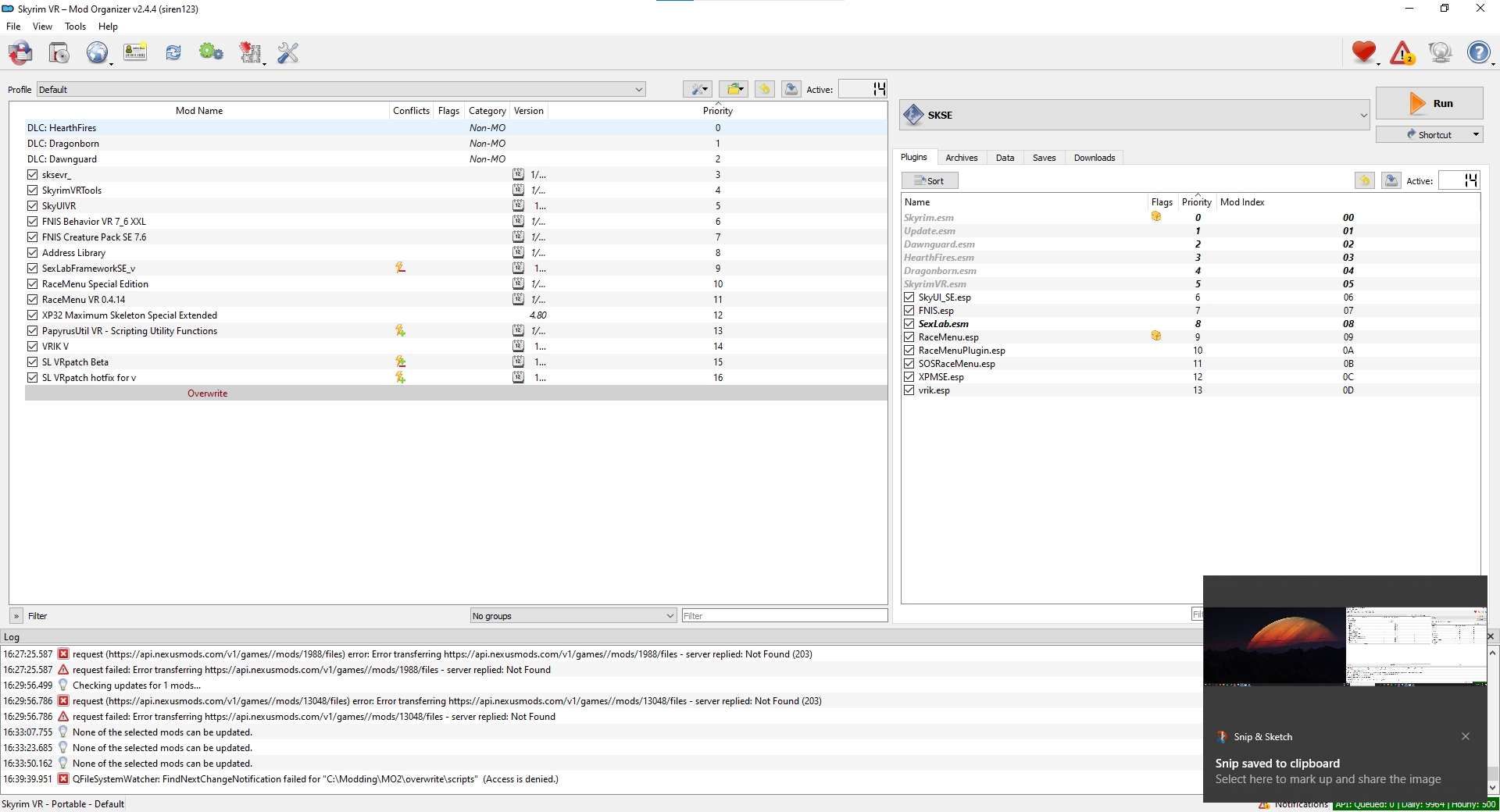Click the red heart endorse icon
The height and width of the screenshot is (812, 1500).
[x=1364, y=53]
